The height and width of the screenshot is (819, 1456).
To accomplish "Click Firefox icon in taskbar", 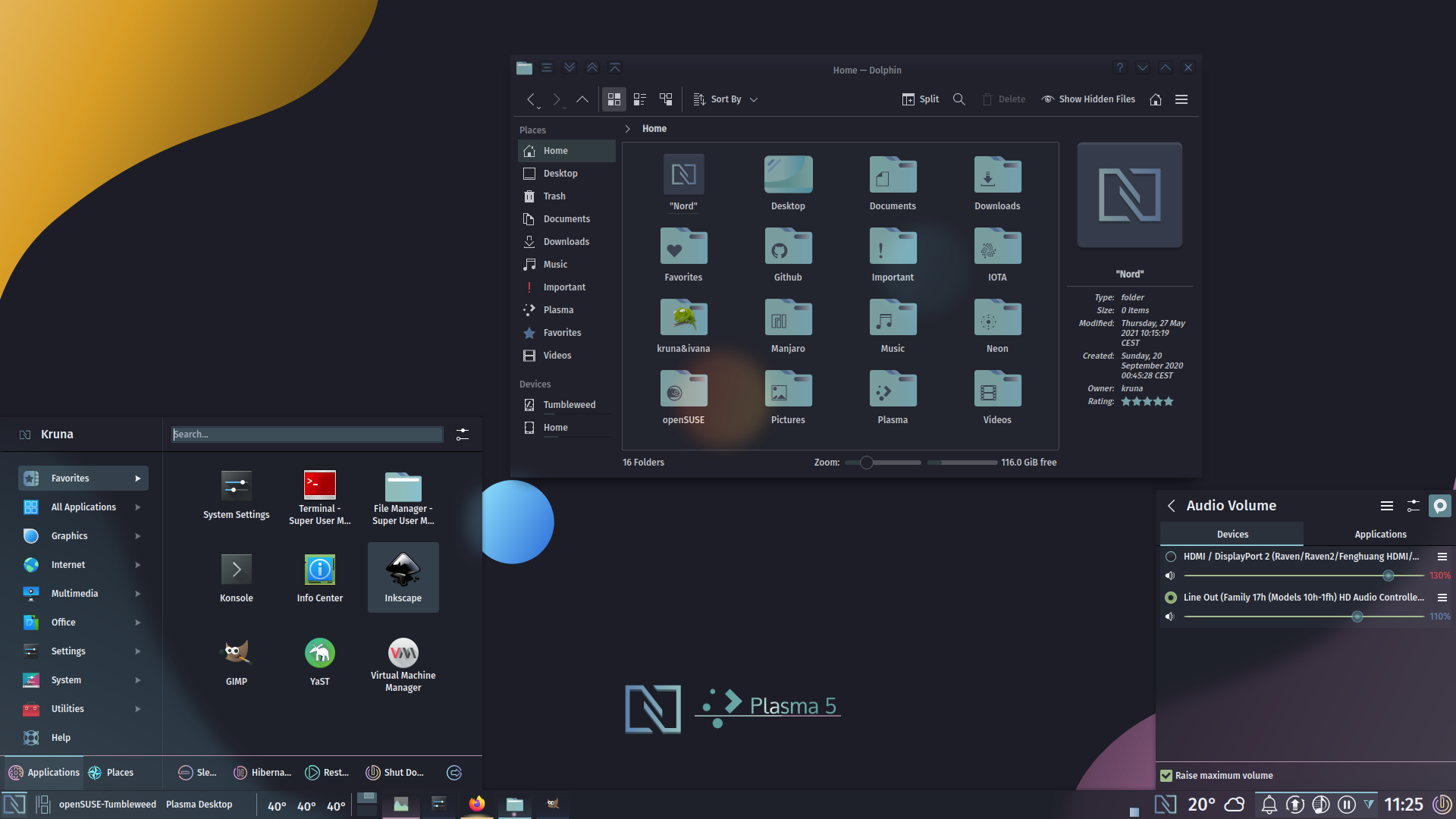I will 477,804.
